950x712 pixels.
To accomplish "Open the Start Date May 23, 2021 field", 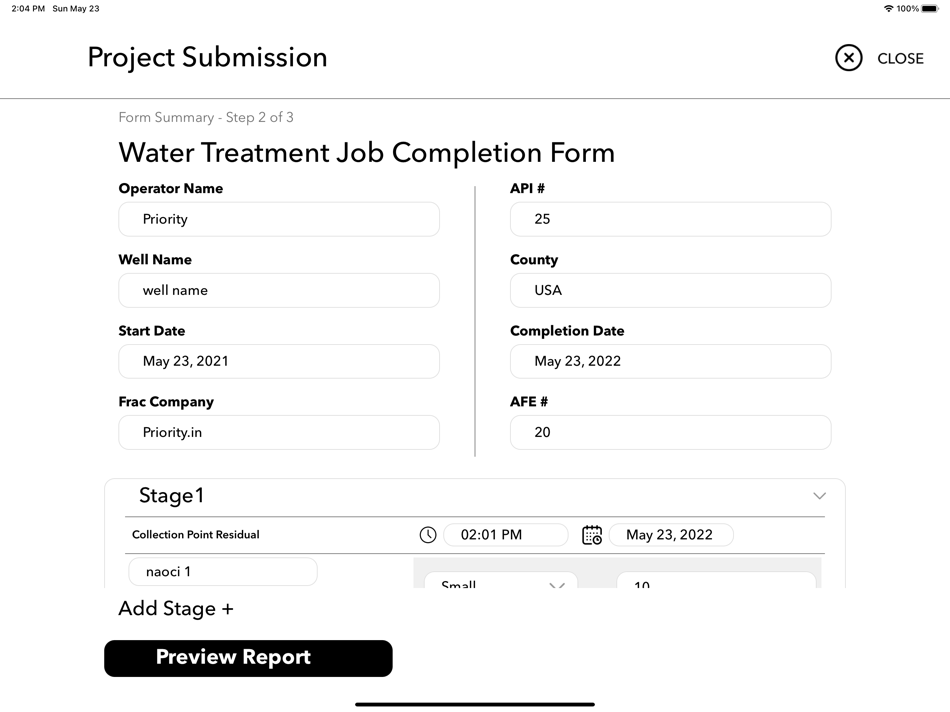I will tap(279, 361).
